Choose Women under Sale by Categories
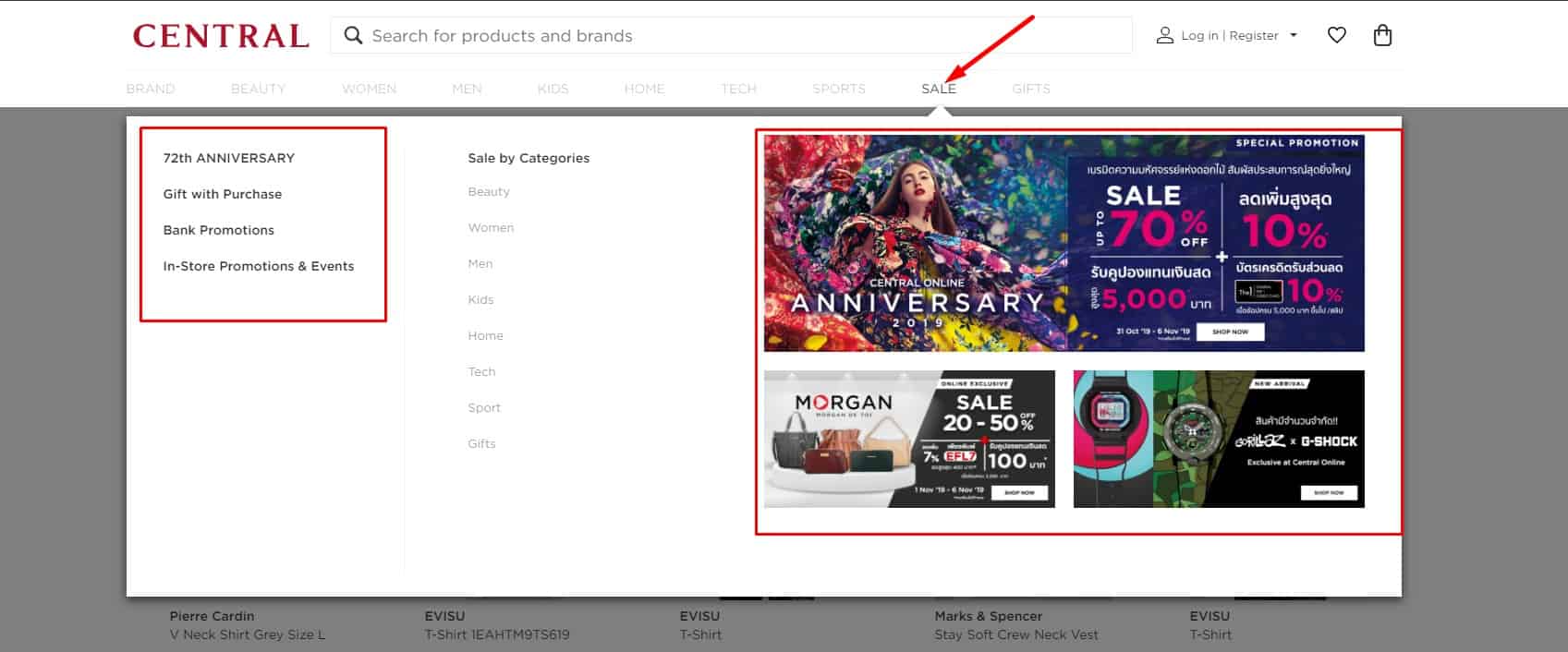 click(491, 227)
